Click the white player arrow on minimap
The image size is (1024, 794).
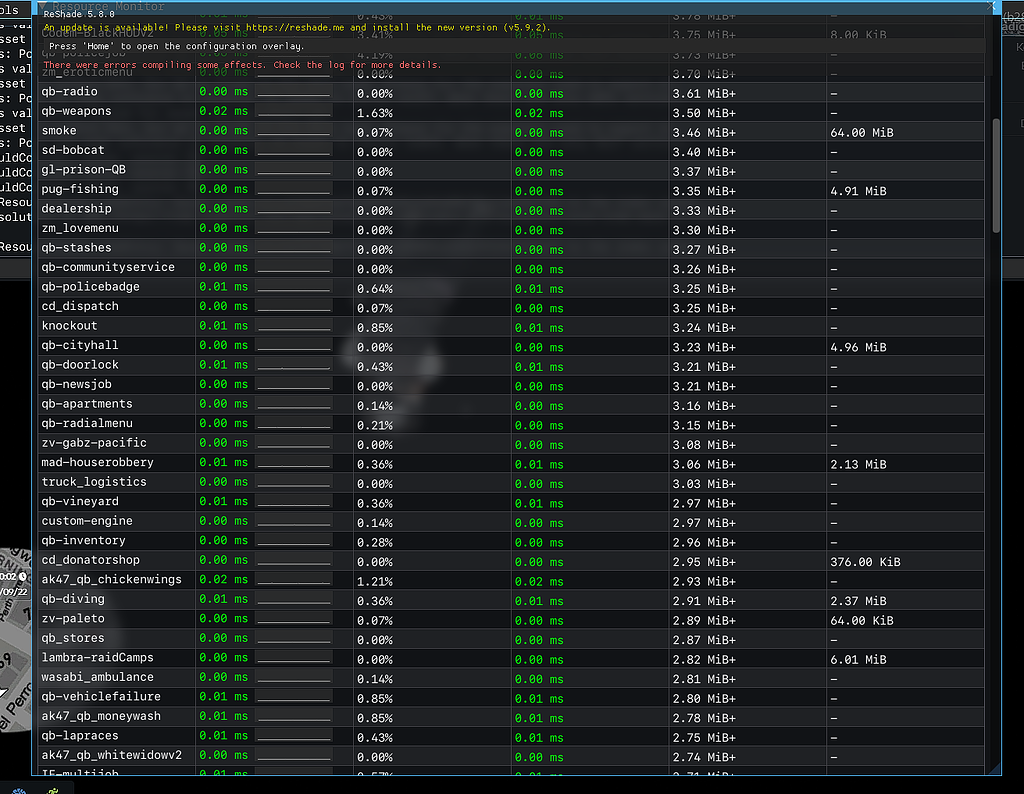click(6, 692)
